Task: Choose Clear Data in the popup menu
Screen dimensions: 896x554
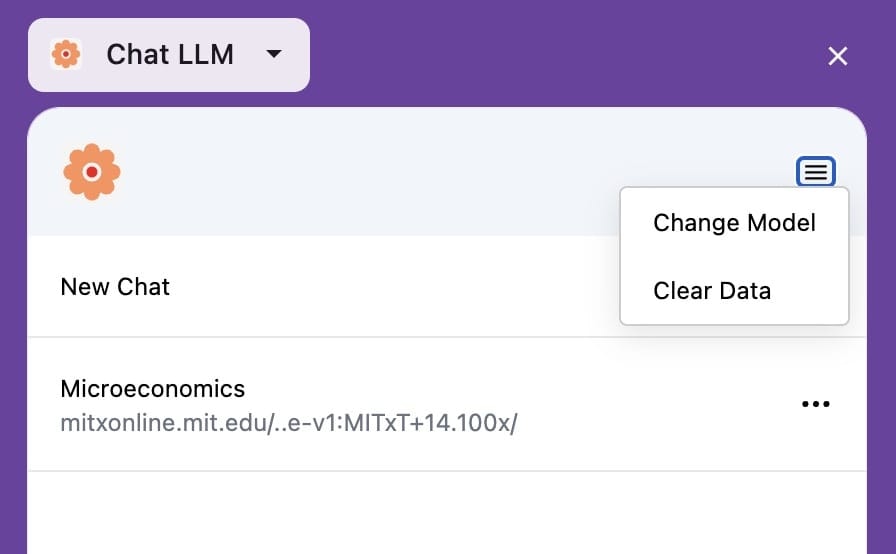Action: pos(712,291)
